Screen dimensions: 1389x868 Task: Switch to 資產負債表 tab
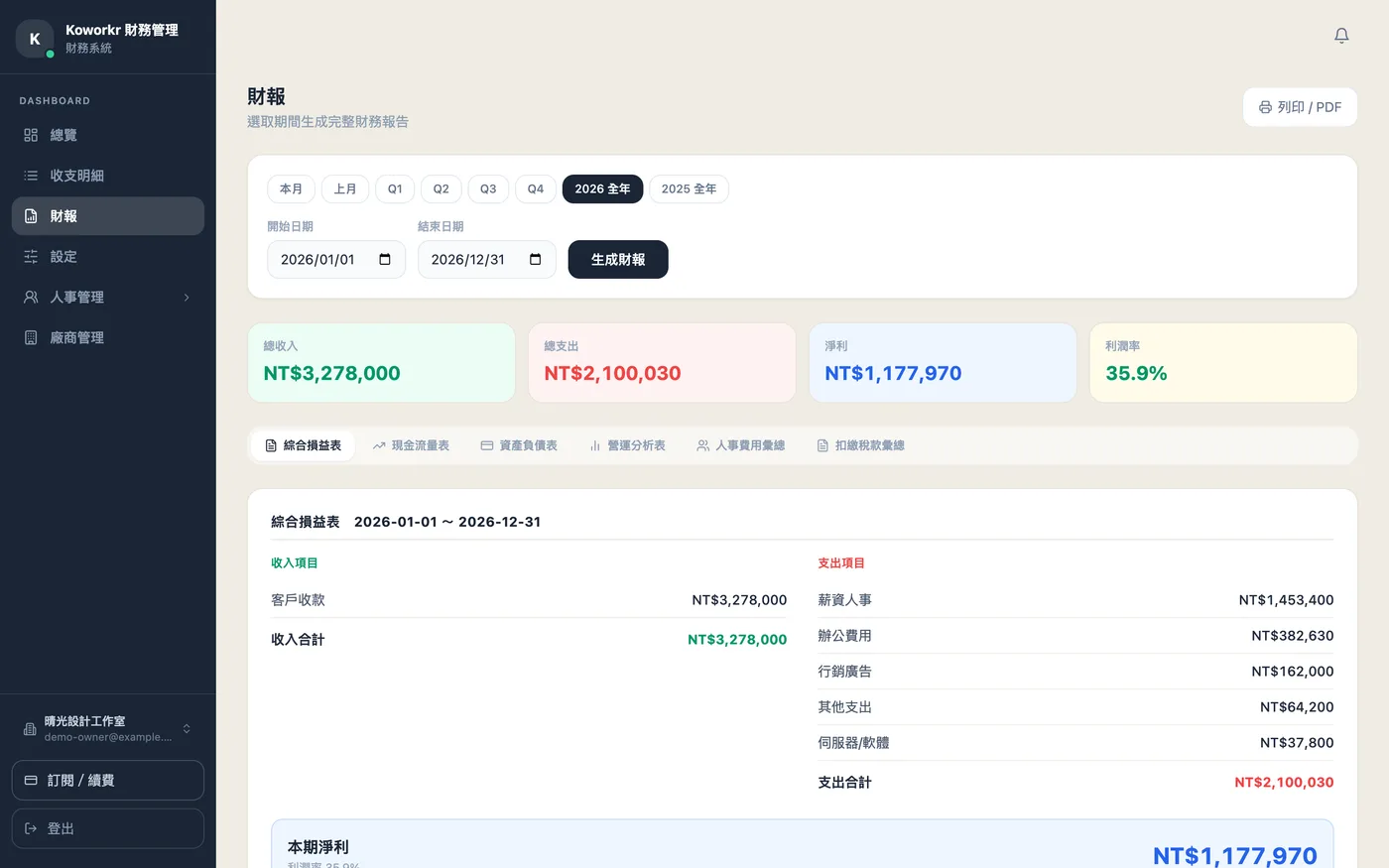[x=519, y=445]
